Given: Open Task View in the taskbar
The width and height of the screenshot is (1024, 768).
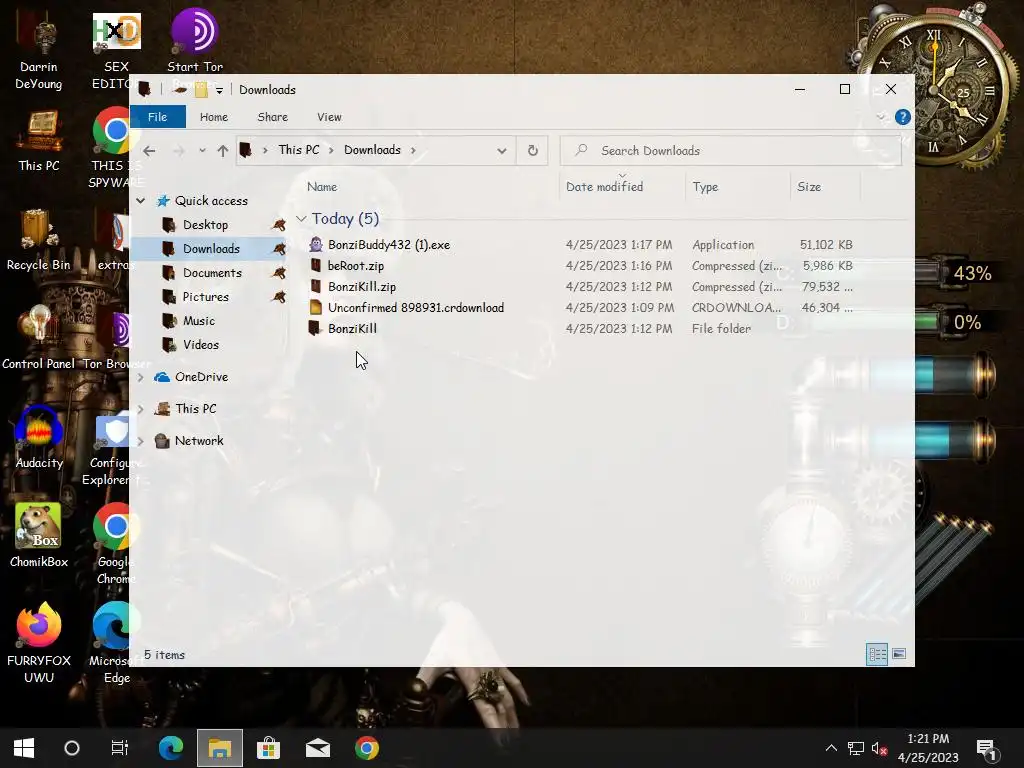Looking at the screenshot, I should tap(120, 748).
